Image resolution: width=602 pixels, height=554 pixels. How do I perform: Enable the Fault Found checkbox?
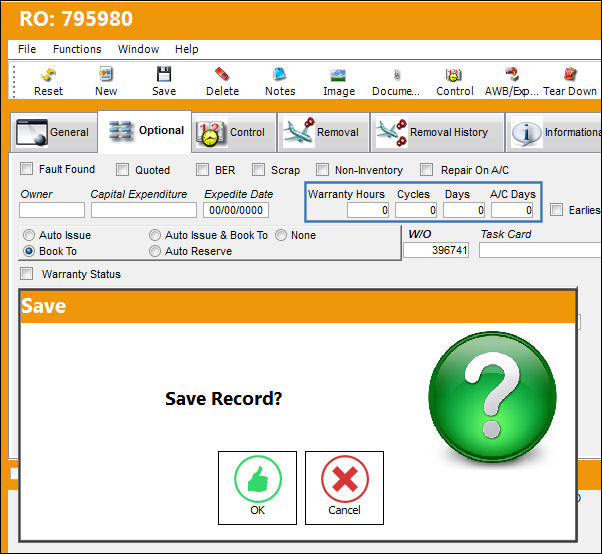tap(26, 169)
